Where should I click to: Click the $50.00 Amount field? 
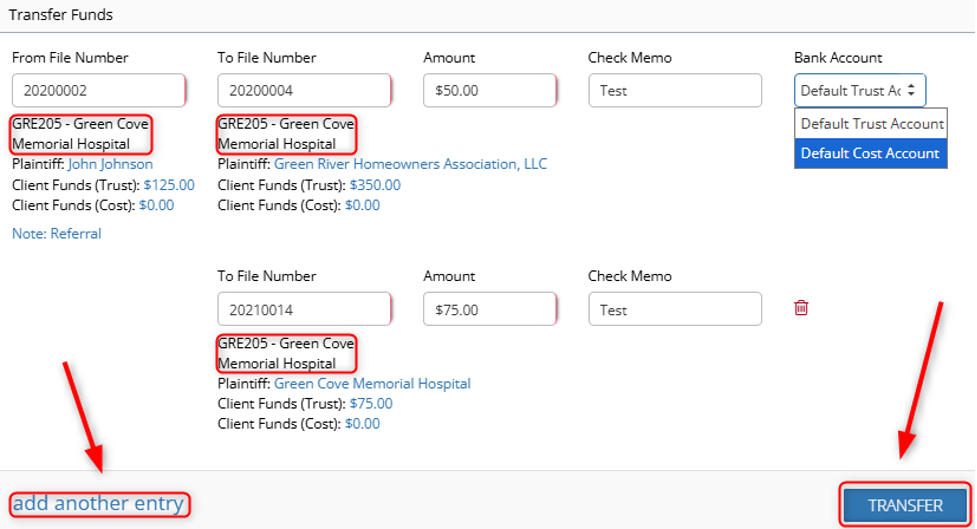pyautogui.click(x=490, y=90)
